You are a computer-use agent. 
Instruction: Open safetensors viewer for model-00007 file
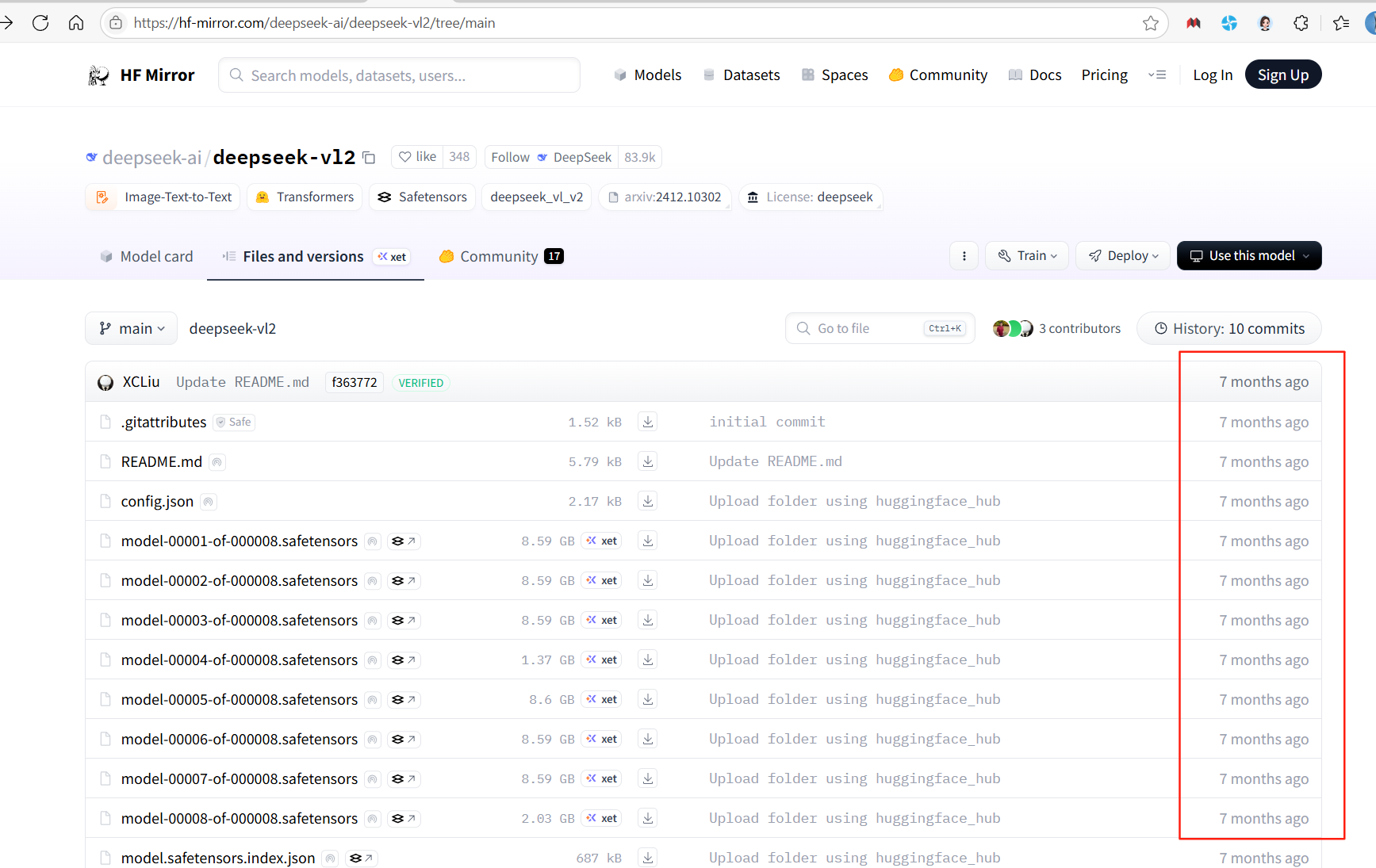pyautogui.click(x=404, y=779)
